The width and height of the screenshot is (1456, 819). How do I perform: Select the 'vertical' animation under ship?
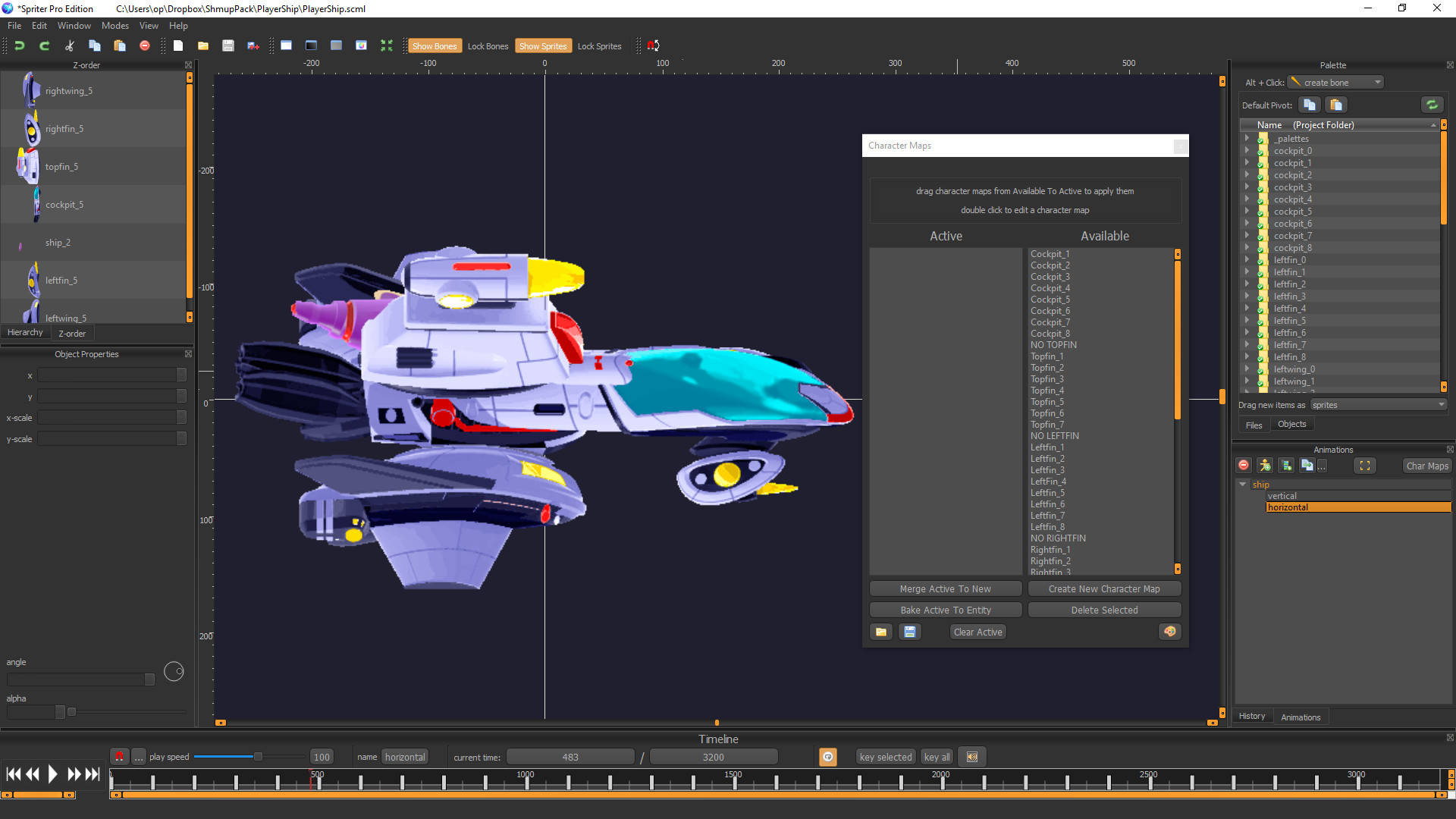1282,495
